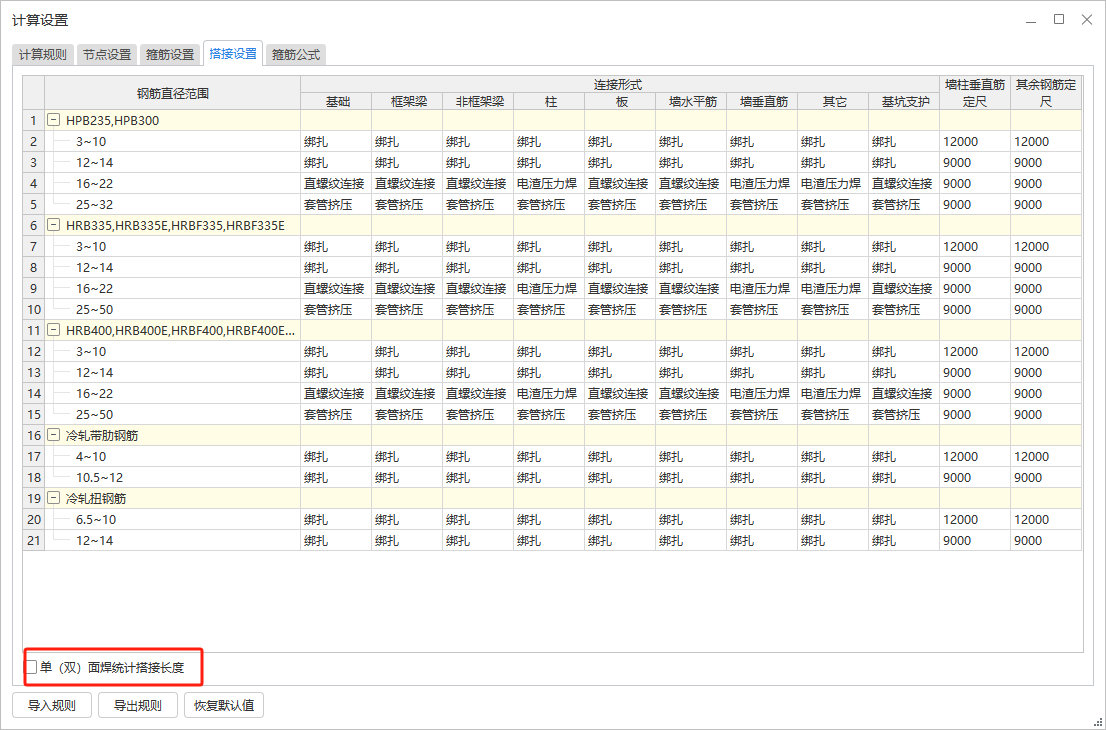Select row 4 基础 cell 直螺纹连接
The image size is (1106, 730).
[336, 183]
